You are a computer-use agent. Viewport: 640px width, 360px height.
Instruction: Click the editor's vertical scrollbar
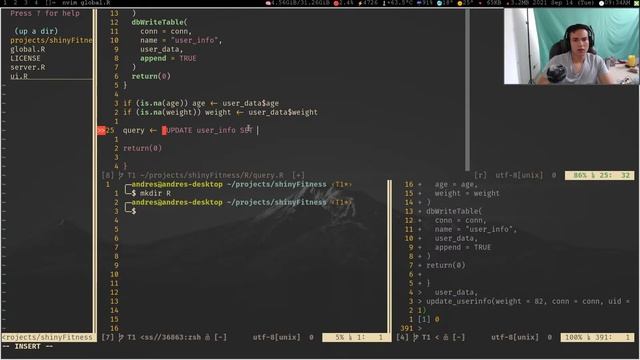(467, 90)
